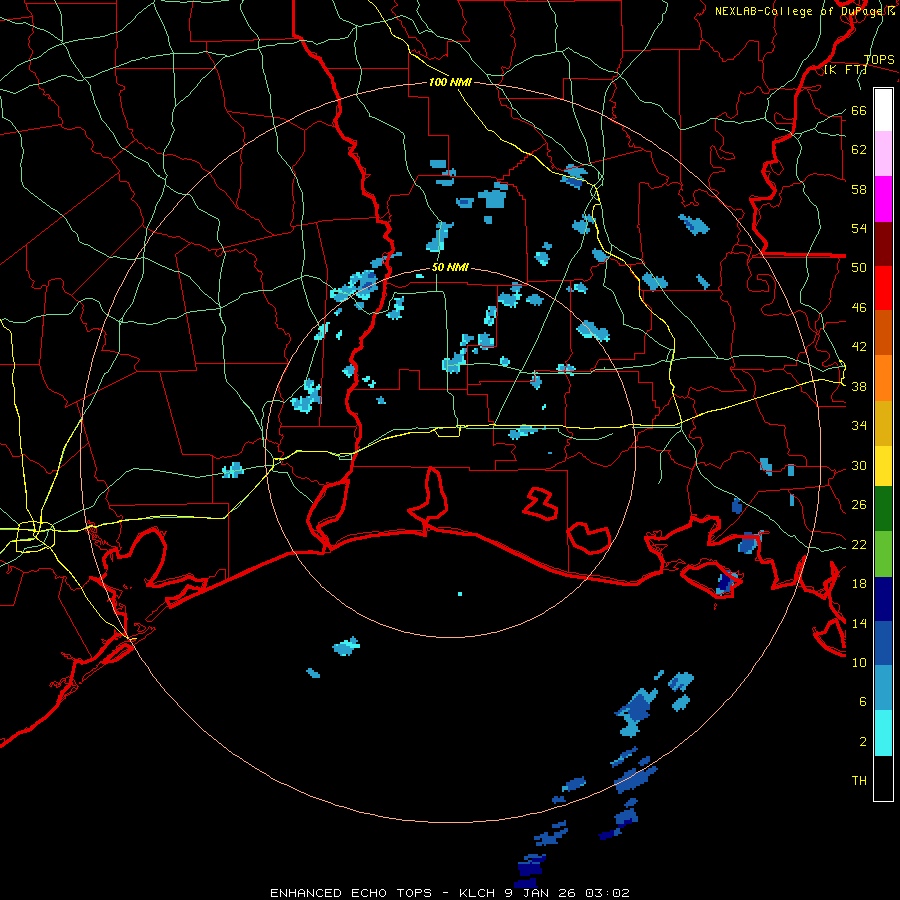
Task: Select the sky blue legend swatch
Action: coord(883,688)
